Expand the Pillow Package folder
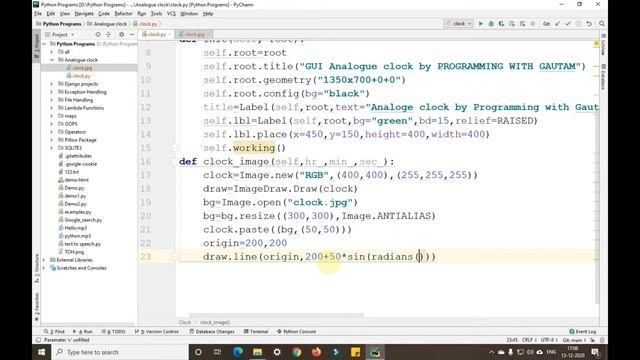Viewport: 640px width, 360px height. 52,140
